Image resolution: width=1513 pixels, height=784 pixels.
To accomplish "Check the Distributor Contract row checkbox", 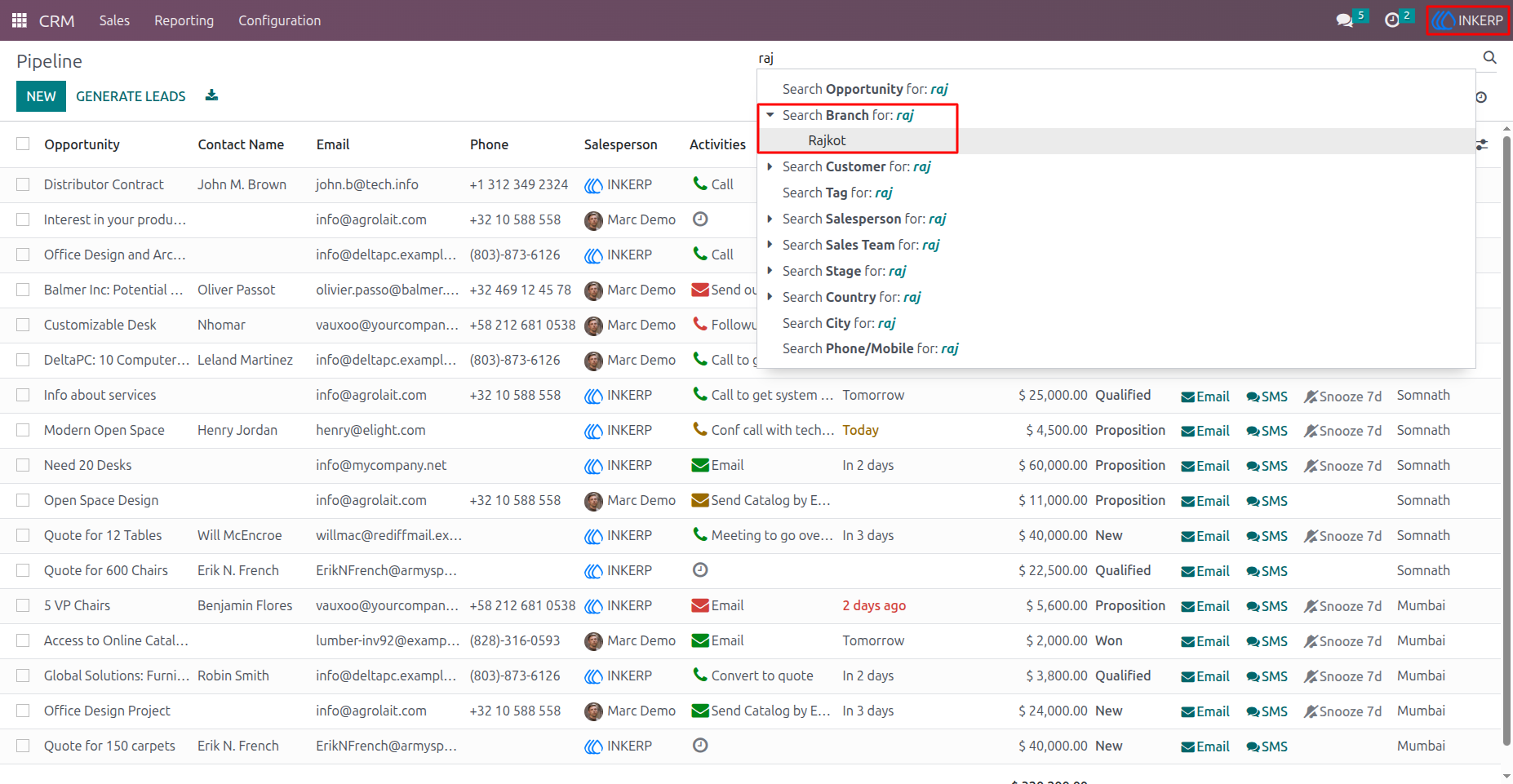I will (x=23, y=184).
